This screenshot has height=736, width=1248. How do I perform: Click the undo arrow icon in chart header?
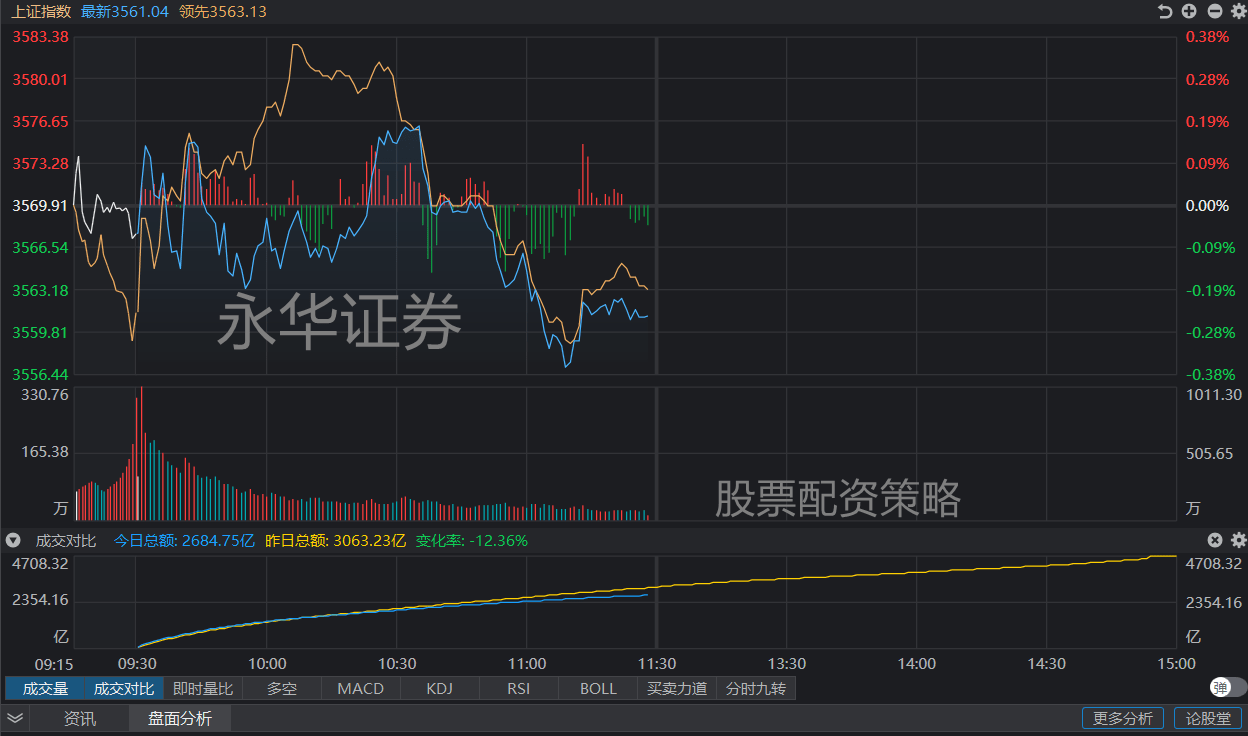tap(1164, 12)
